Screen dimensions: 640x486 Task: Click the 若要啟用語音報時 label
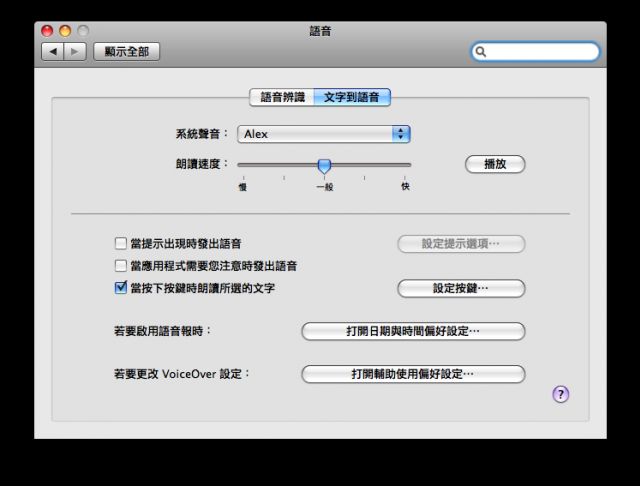tap(162, 331)
